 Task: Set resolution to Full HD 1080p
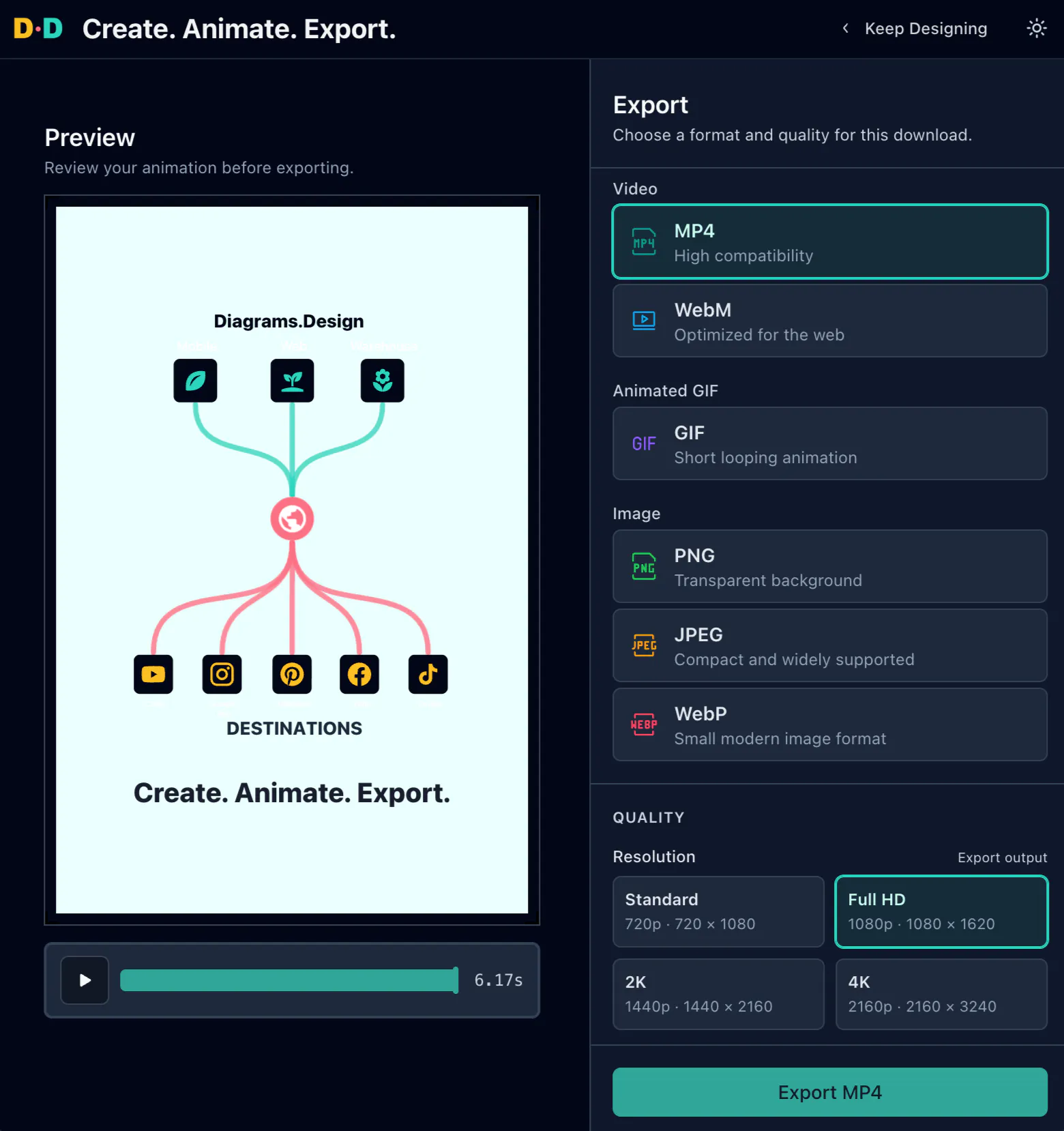[941, 911]
